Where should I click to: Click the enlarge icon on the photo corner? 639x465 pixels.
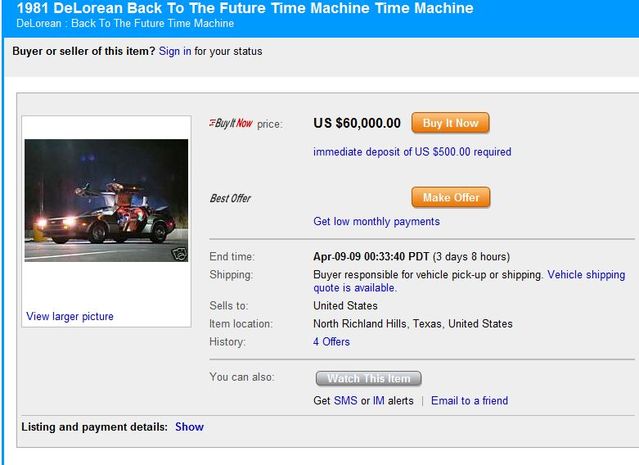pyautogui.click(x=180, y=253)
